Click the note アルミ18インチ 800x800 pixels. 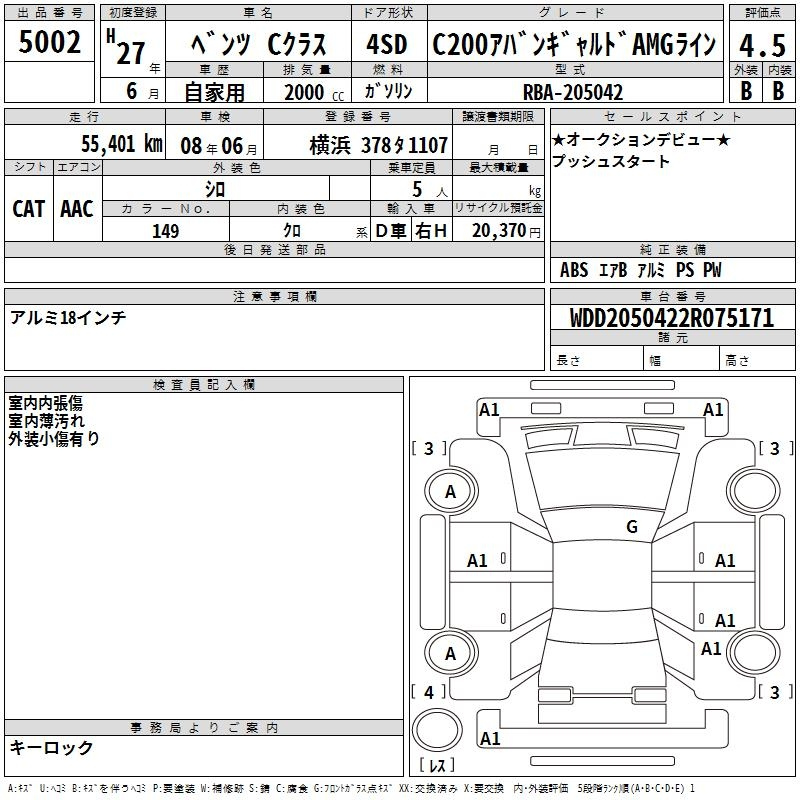[x=68, y=318]
